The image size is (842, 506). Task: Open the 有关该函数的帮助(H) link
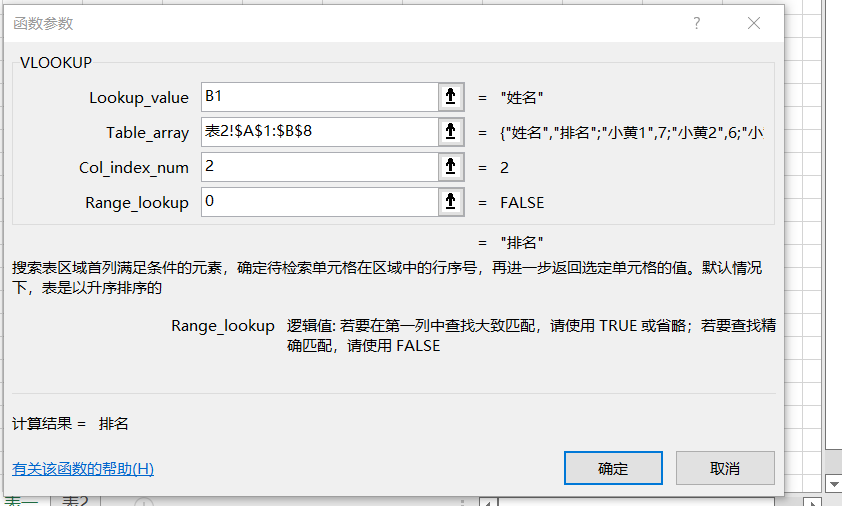coord(83,469)
